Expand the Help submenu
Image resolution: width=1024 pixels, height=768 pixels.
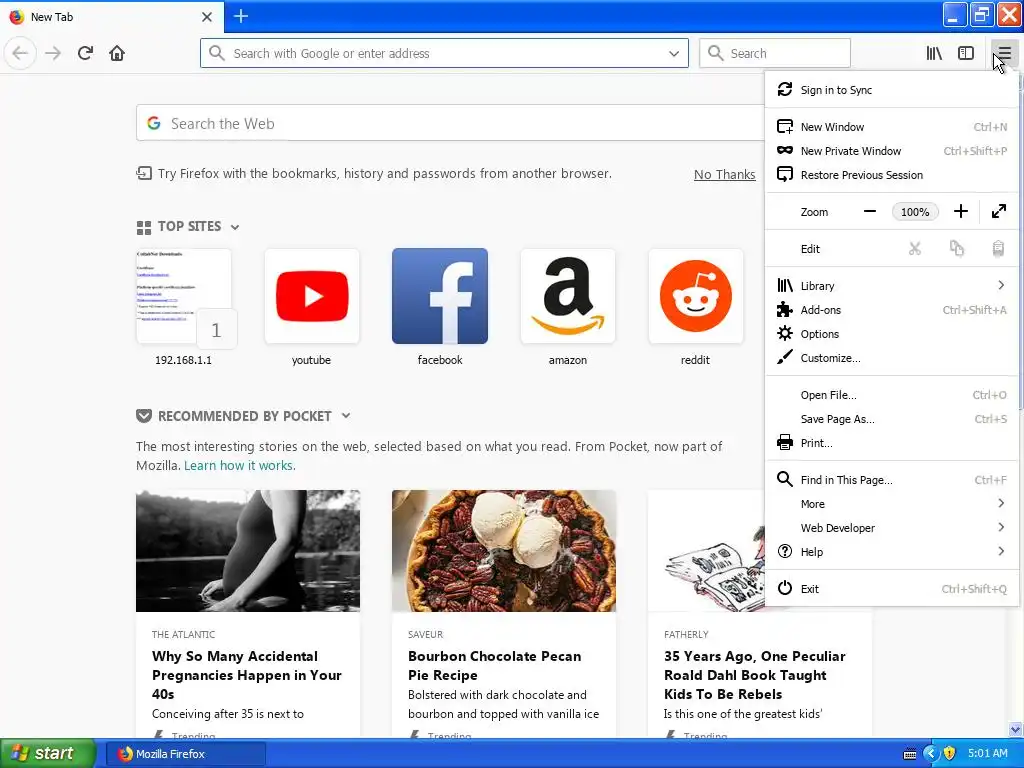click(x=891, y=552)
